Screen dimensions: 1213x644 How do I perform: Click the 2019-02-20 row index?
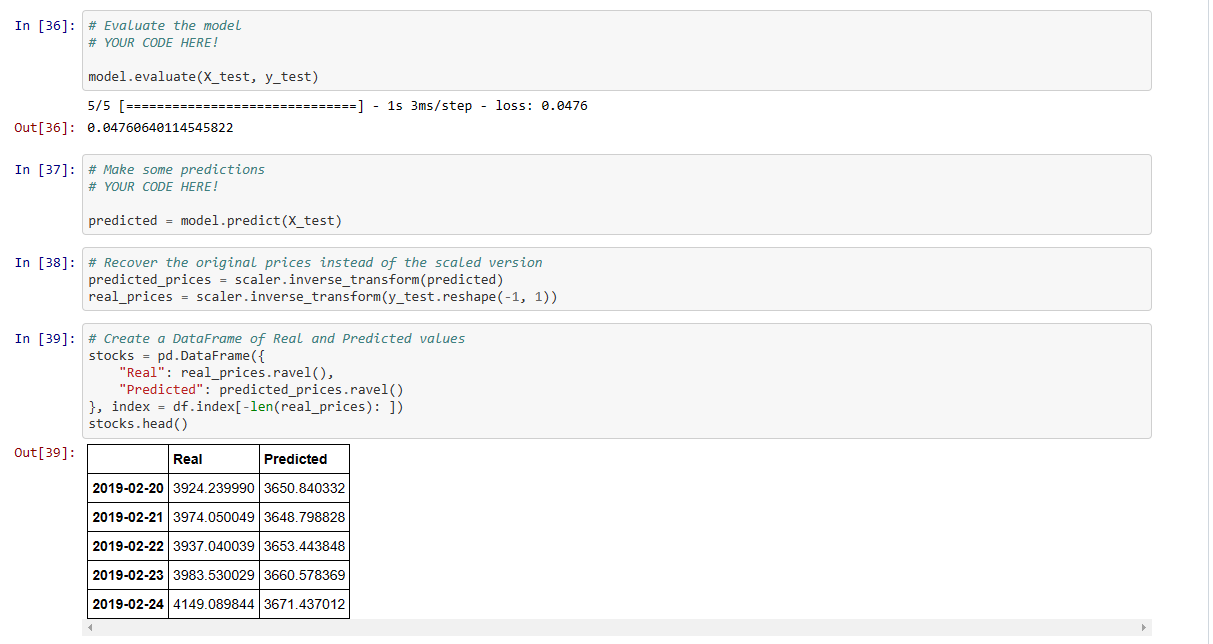(x=128, y=488)
